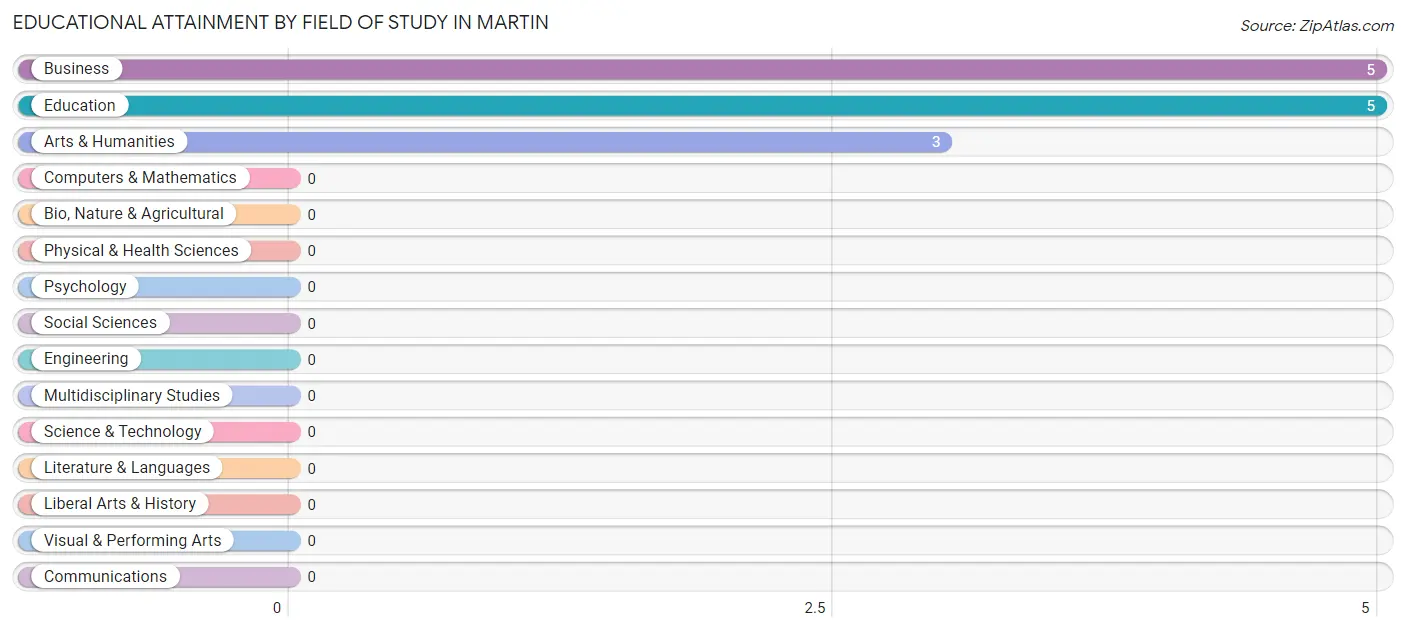Click the Engineering label
This screenshot has width=1406, height=631.
(86, 358)
